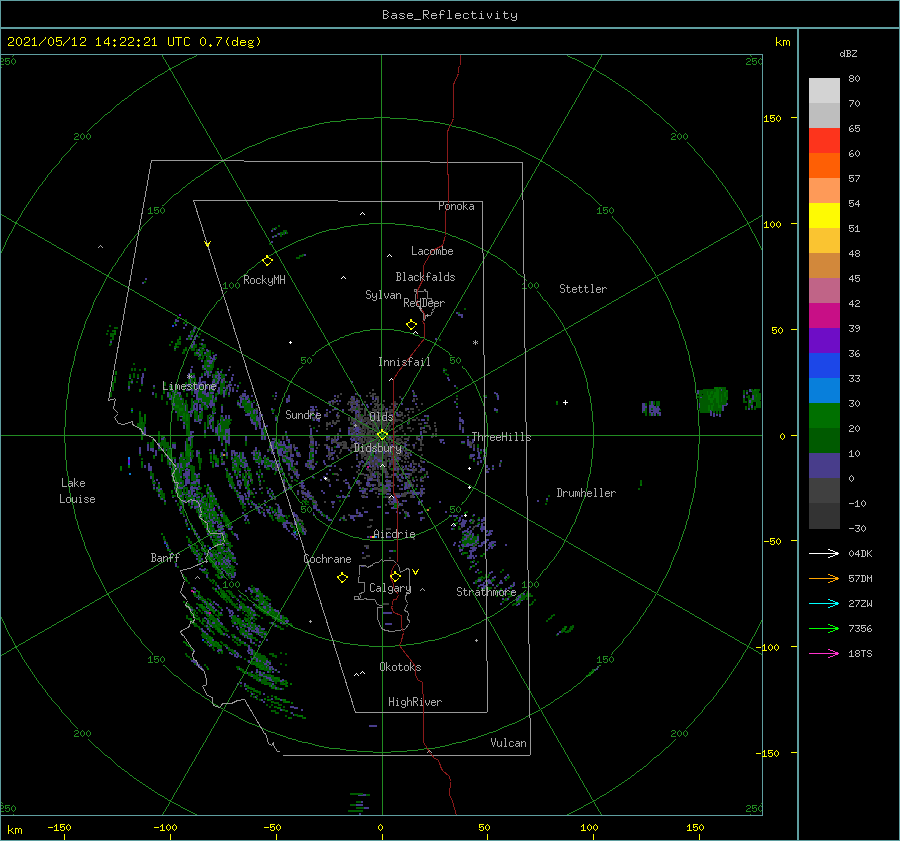900x841 pixels.
Task: Click the magenta 18TS arrow in legend
Action: coord(824,653)
